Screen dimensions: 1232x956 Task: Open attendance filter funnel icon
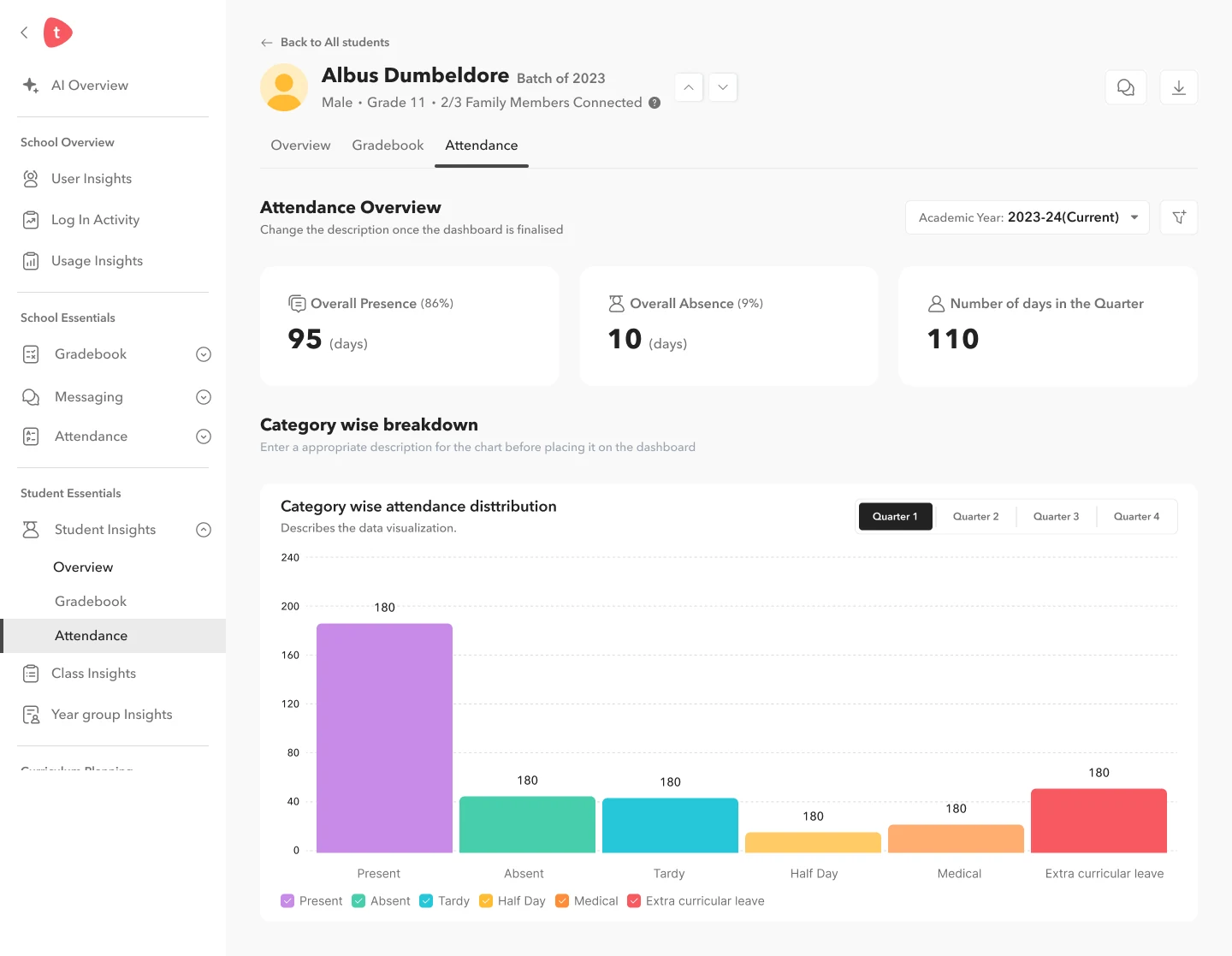[x=1179, y=217]
